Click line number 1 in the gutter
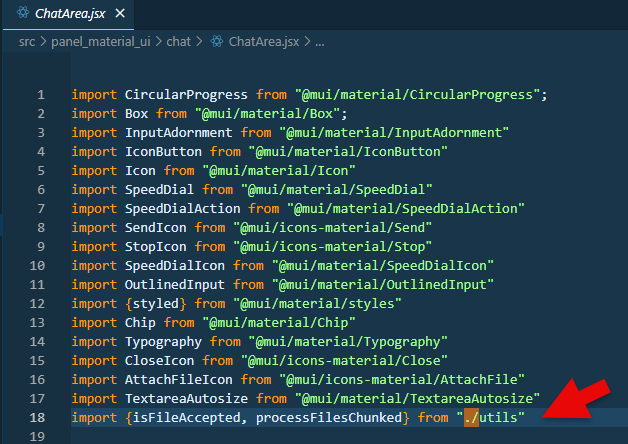The image size is (628, 444). pos(41,95)
